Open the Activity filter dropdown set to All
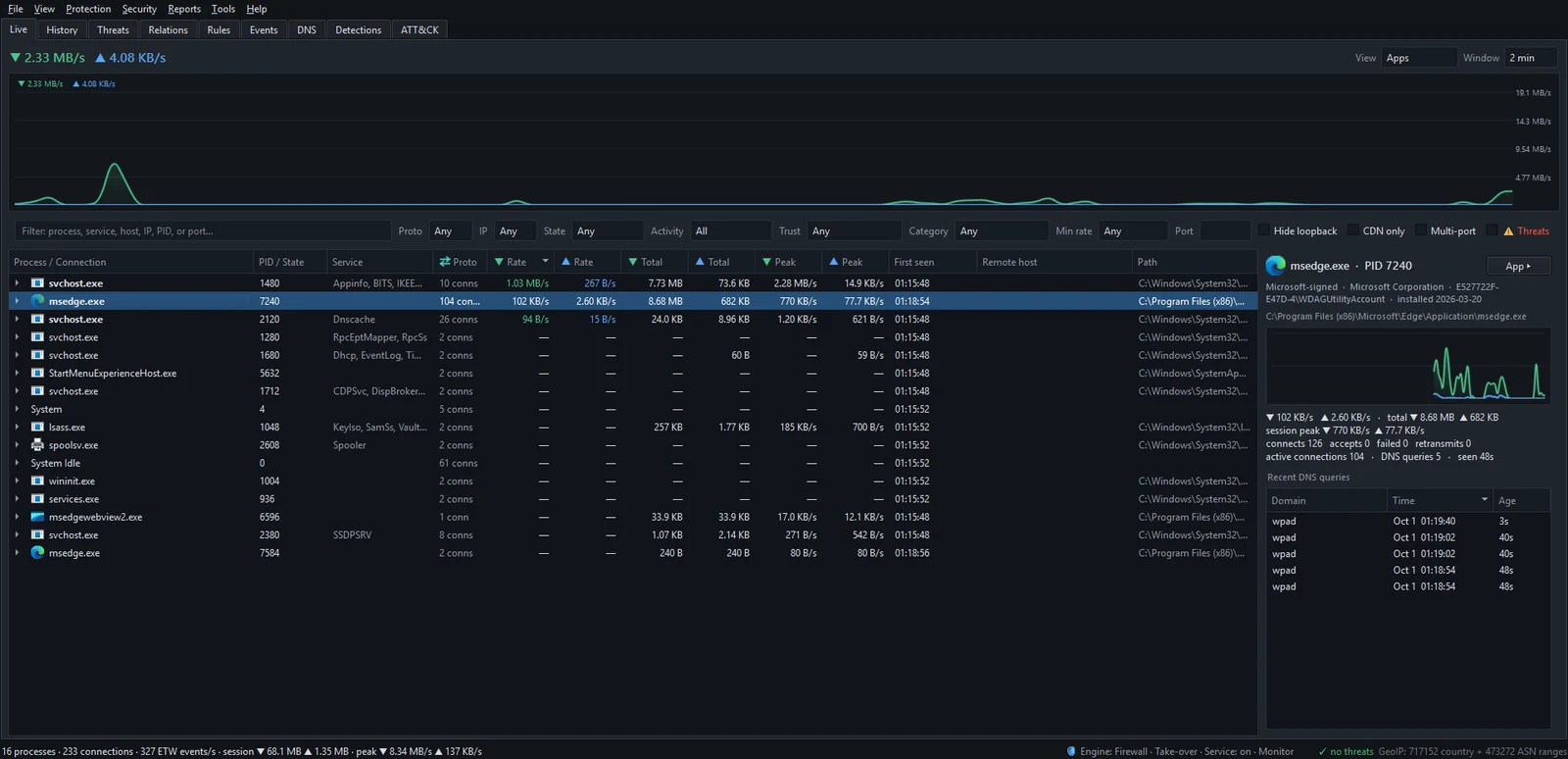The image size is (1568, 759). 730,231
